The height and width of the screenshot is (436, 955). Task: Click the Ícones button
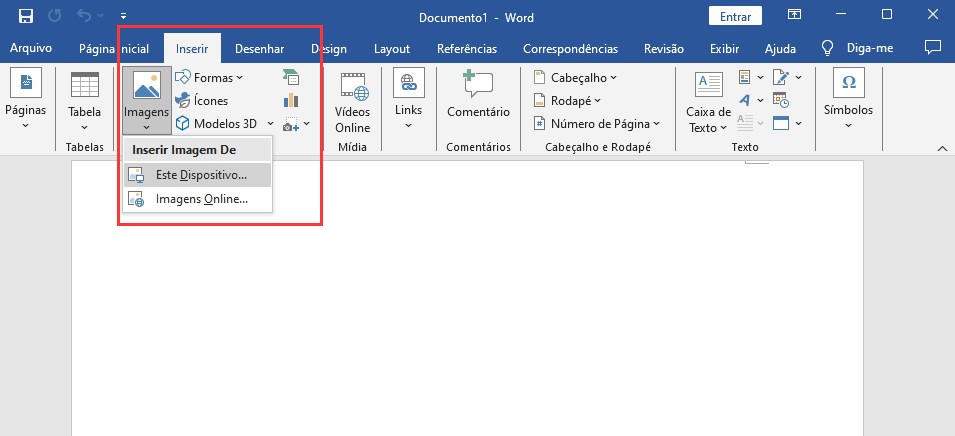[202, 100]
